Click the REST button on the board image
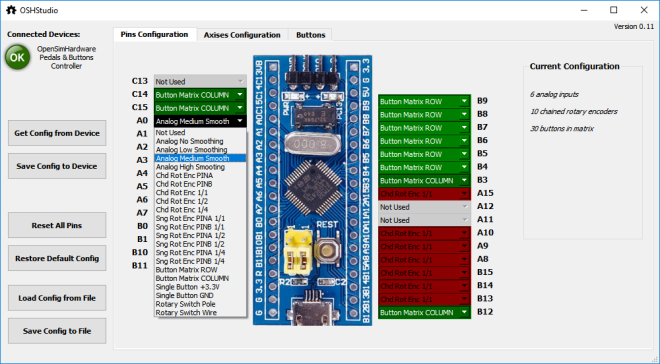Image resolution: width=660 pixels, height=364 pixels. click(326, 250)
